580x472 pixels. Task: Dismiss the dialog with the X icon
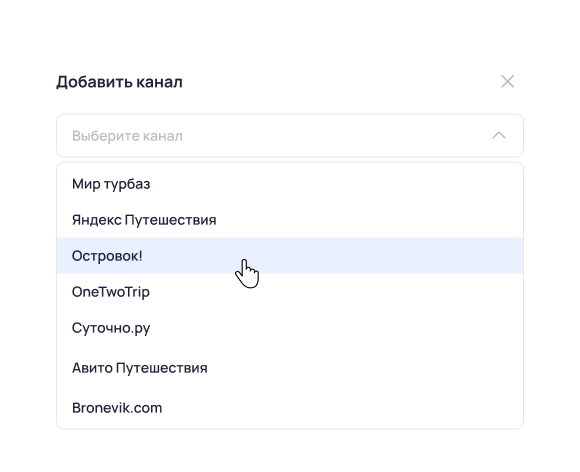507,81
